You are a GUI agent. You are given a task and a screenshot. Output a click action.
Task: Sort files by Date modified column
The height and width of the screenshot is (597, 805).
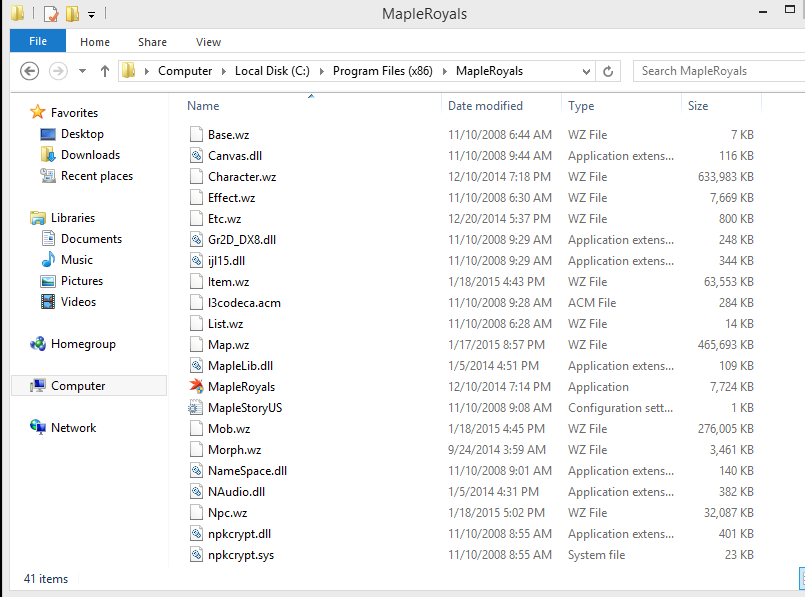point(485,106)
